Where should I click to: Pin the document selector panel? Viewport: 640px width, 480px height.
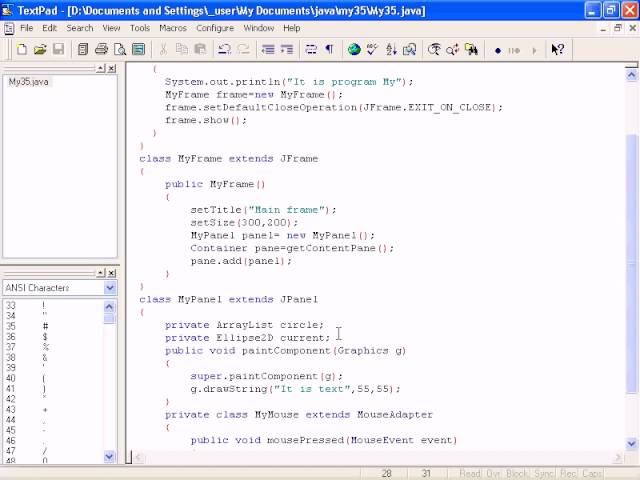(101, 69)
